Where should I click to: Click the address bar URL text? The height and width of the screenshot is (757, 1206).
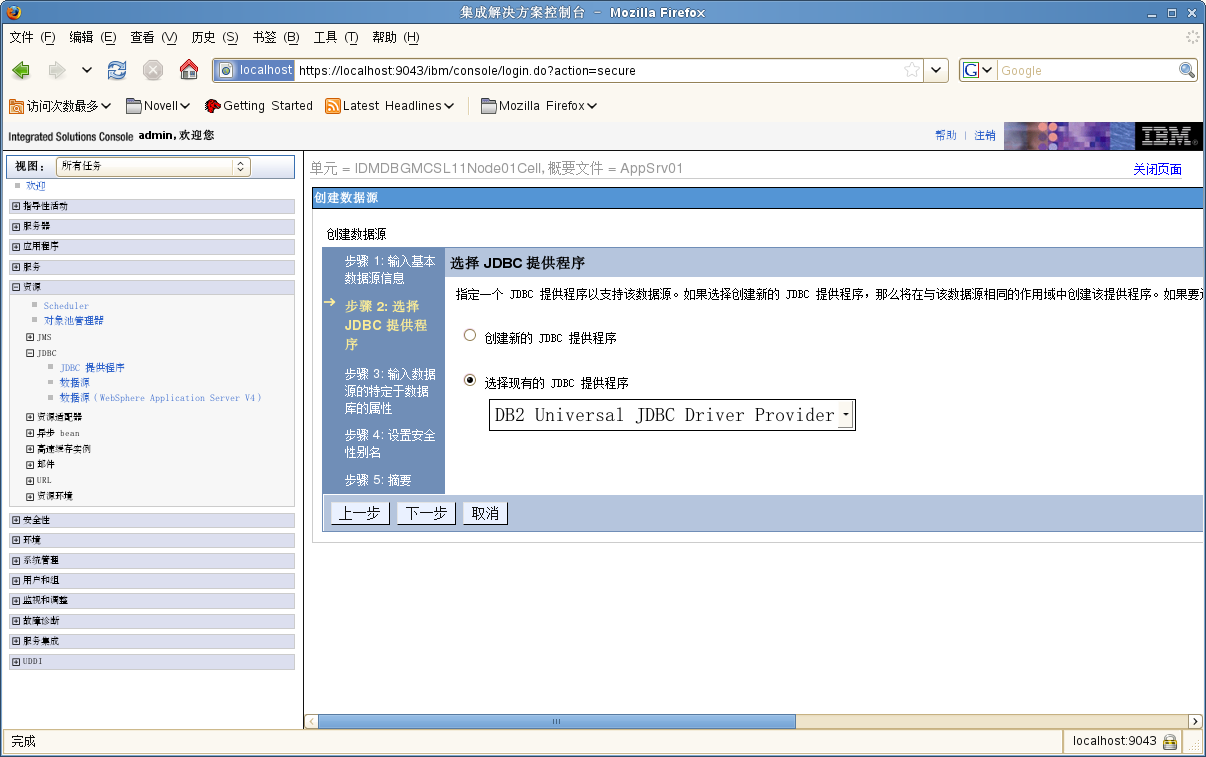(x=467, y=71)
